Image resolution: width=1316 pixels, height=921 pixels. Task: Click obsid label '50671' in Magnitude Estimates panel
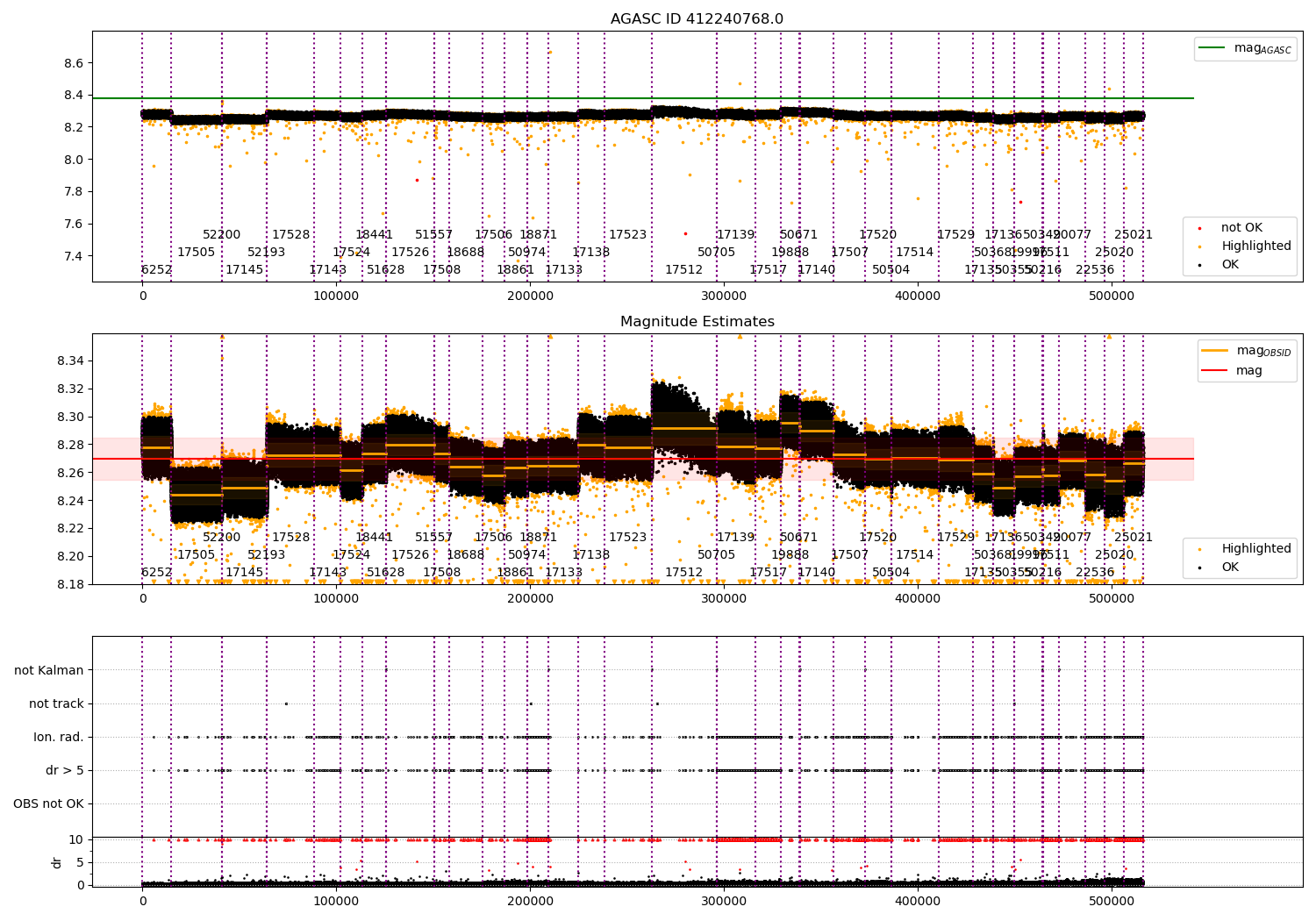[799, 537]
